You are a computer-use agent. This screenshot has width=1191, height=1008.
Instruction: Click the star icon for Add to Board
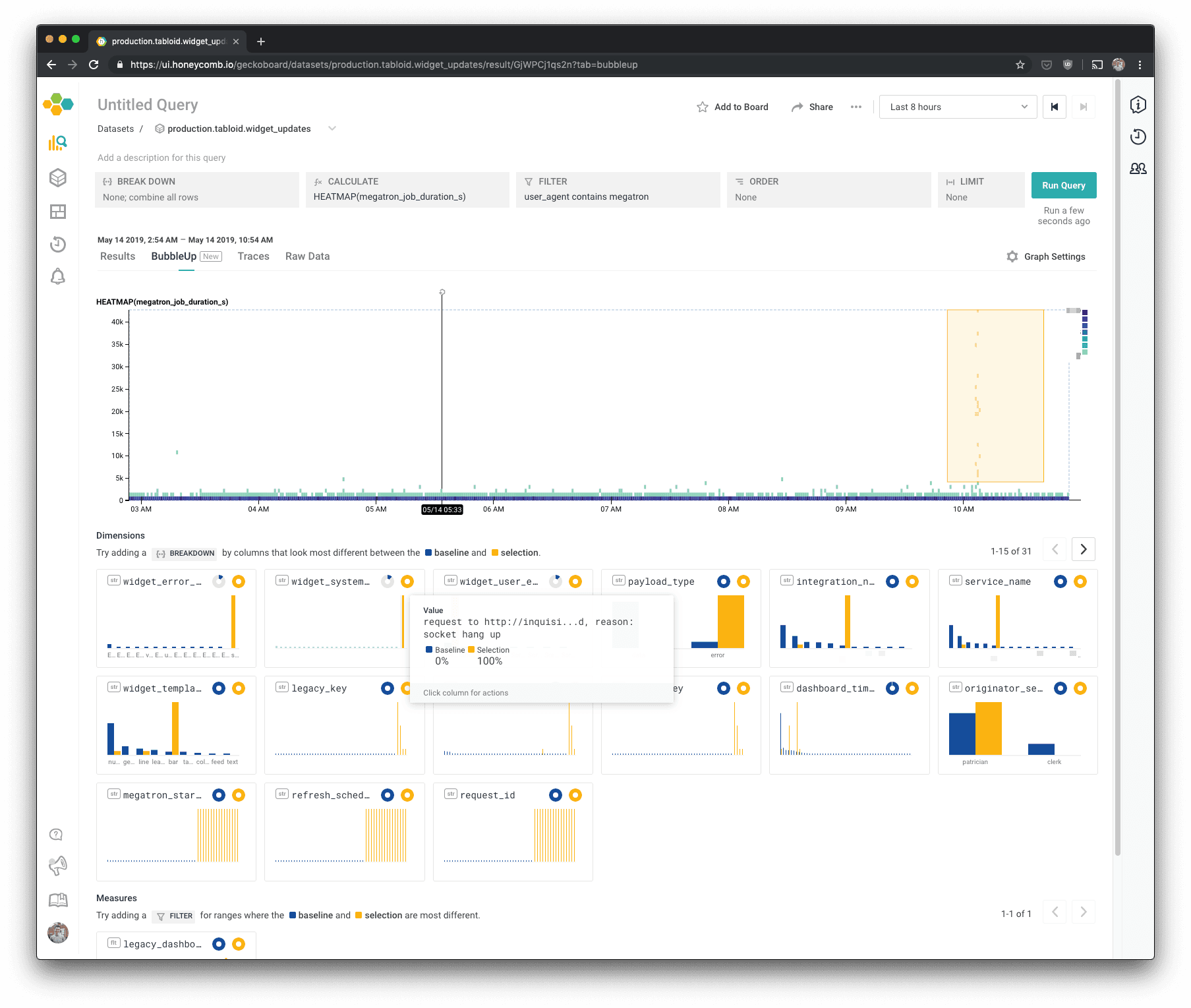point(703,107)
